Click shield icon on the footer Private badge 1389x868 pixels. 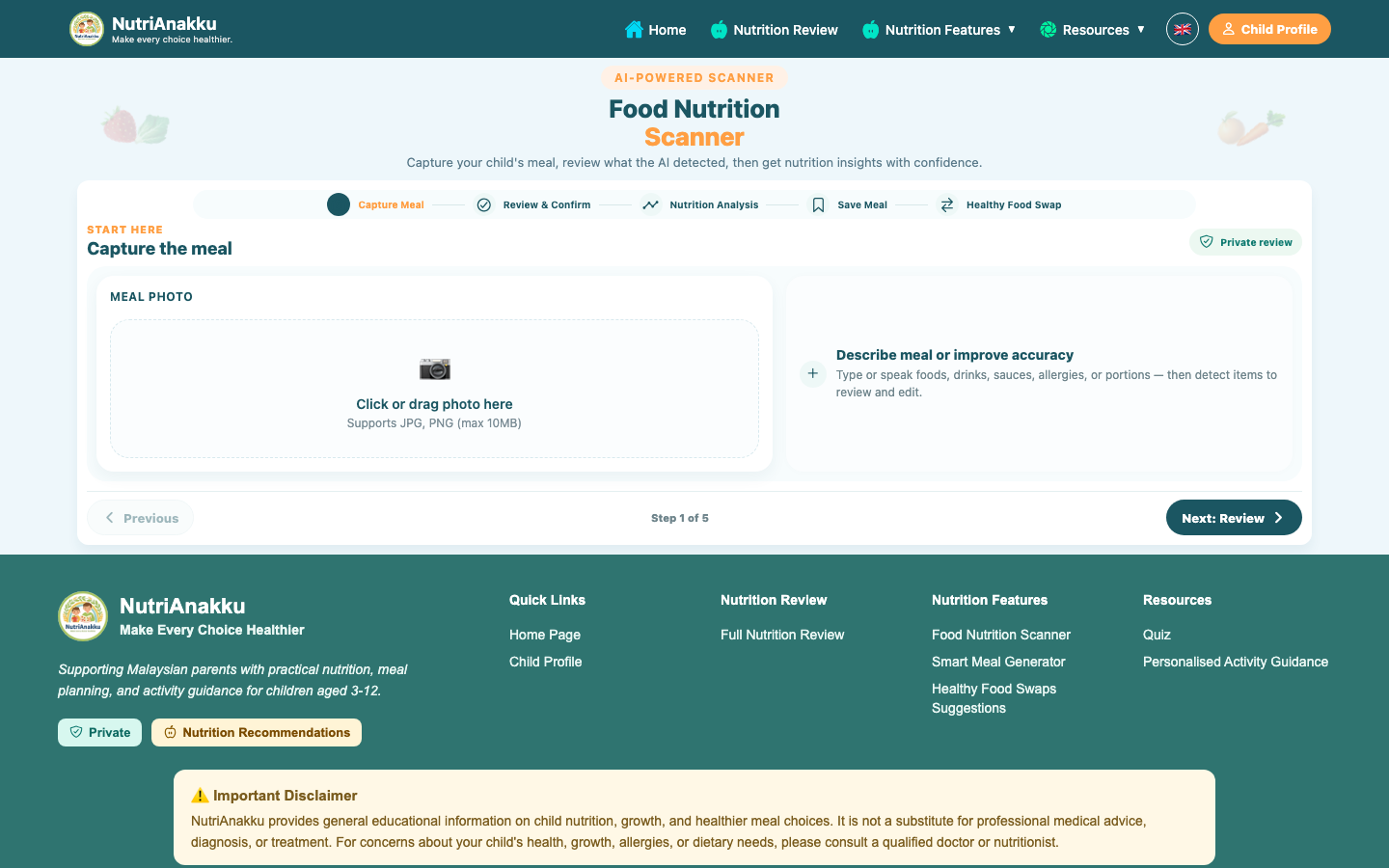coord(76,732)
